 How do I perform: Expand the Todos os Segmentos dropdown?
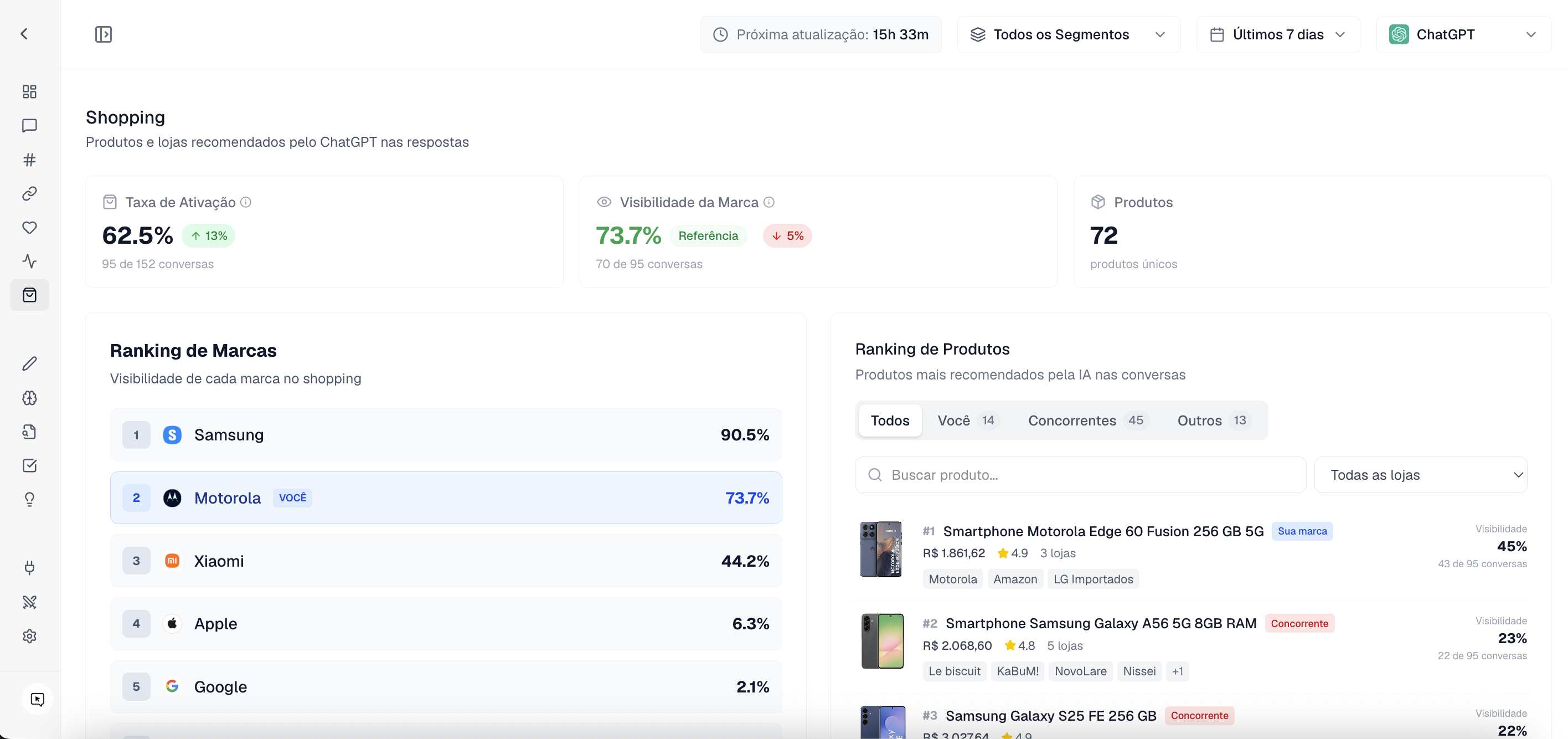click(x=1068, y=35)
